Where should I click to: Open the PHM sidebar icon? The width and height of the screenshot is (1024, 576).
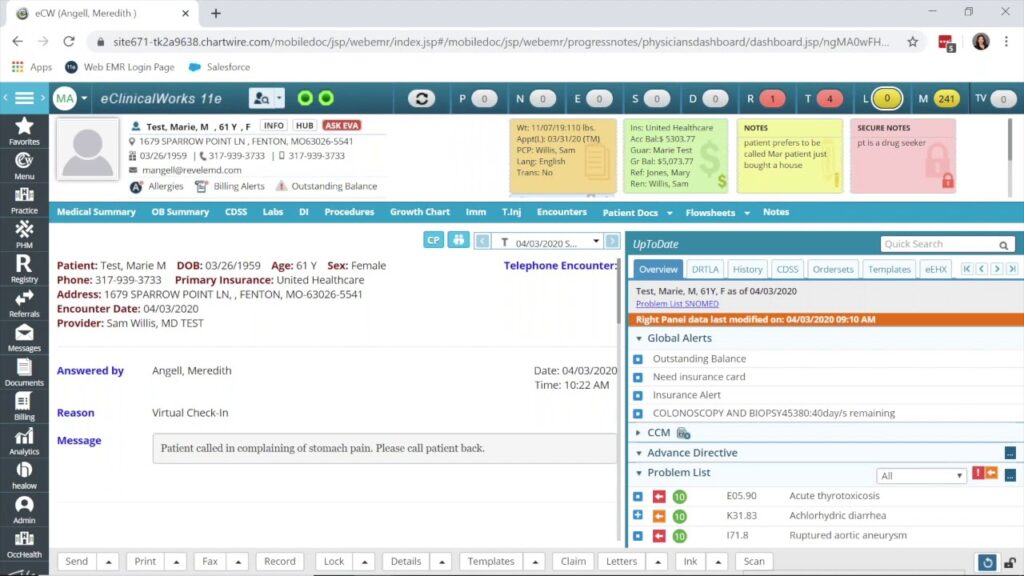(x=24, y=234)
